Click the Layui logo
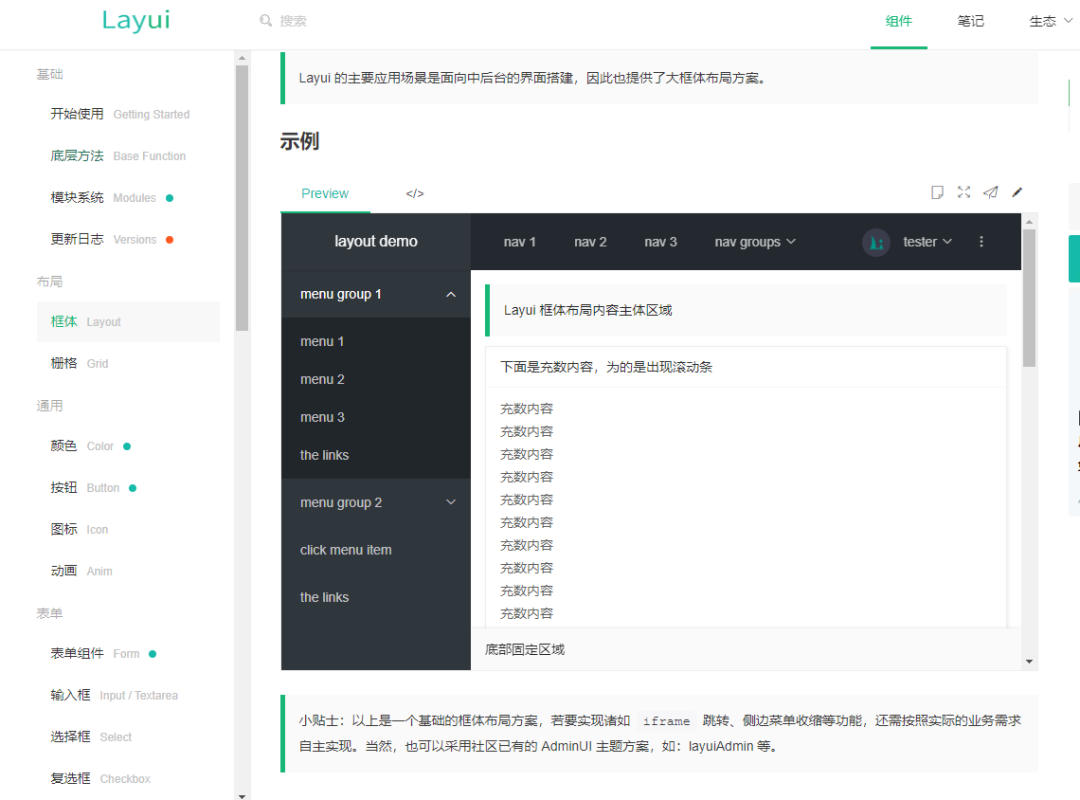 pos(136,21)
